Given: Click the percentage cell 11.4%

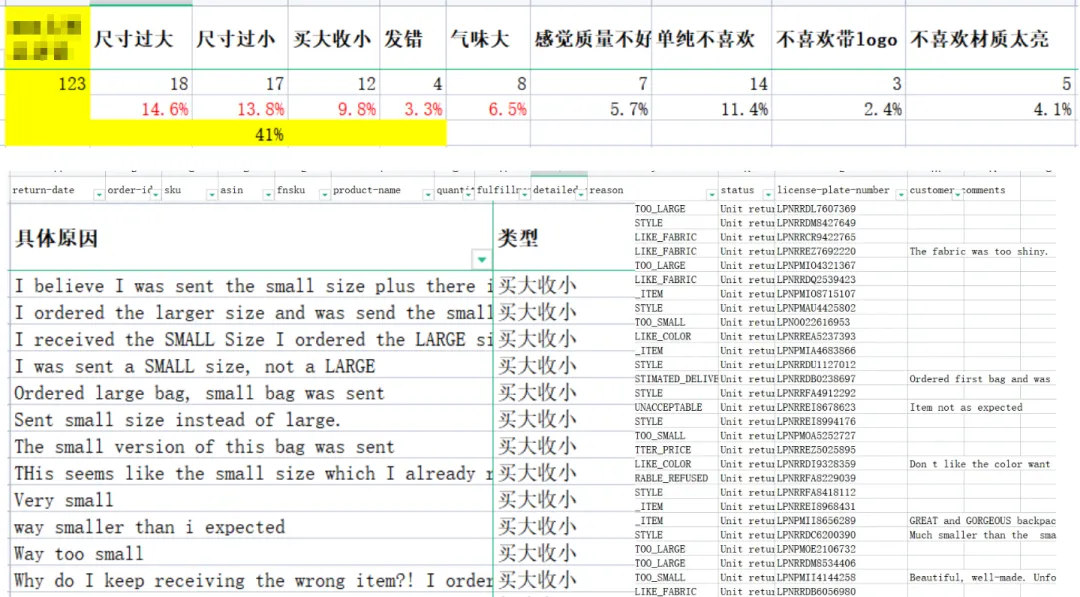Looking at the screenshot, I should (x=712, y=109).
